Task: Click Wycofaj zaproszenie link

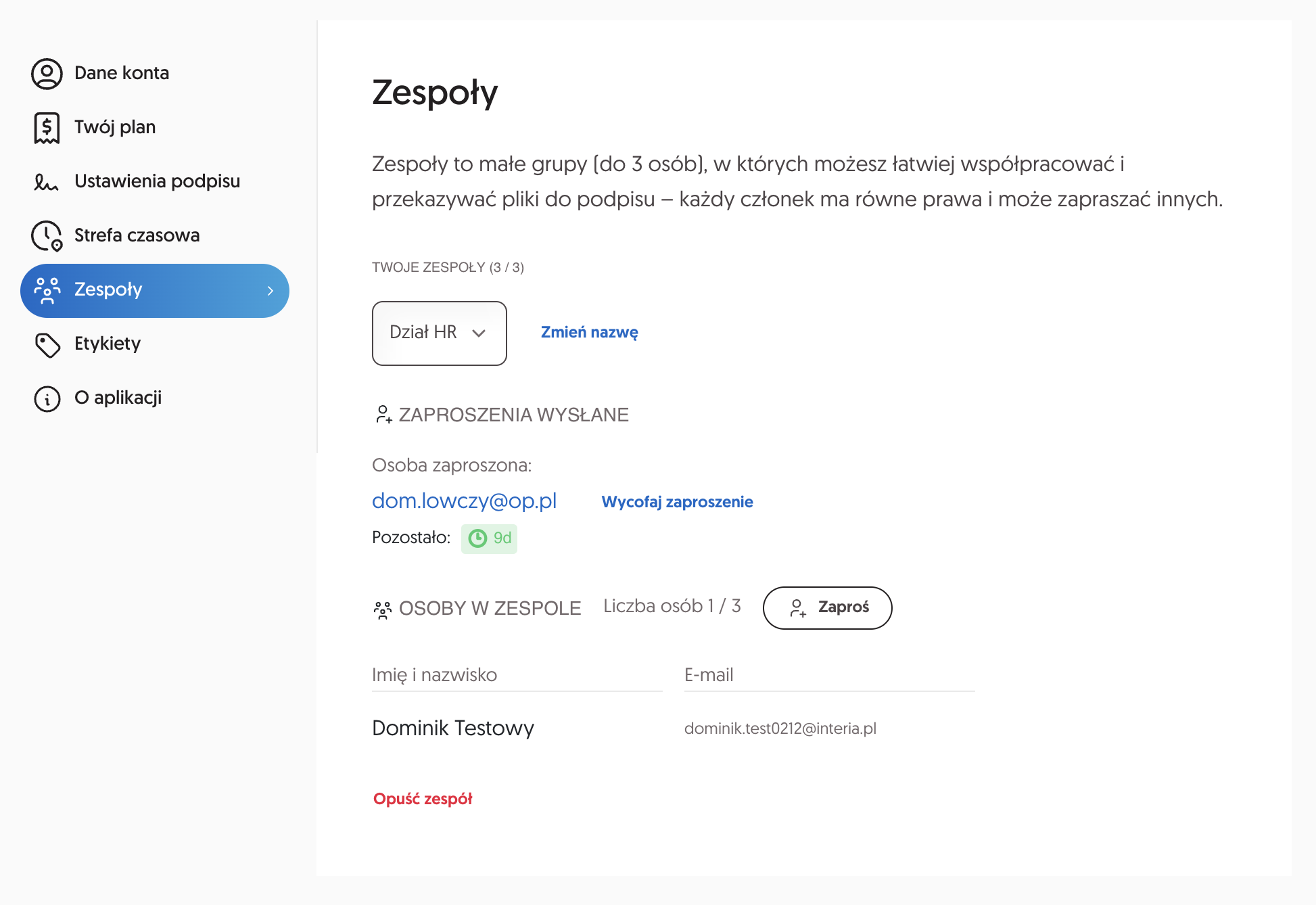Action: click(678, 502)
